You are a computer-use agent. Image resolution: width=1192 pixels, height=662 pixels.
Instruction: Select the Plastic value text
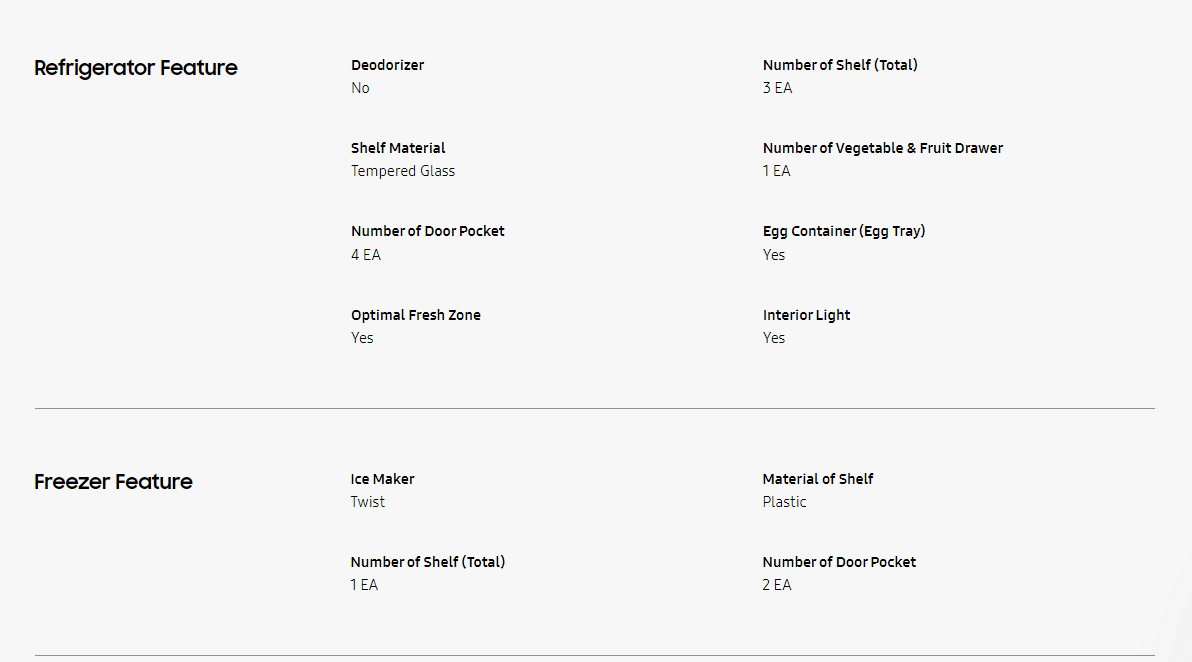point(784,502)
